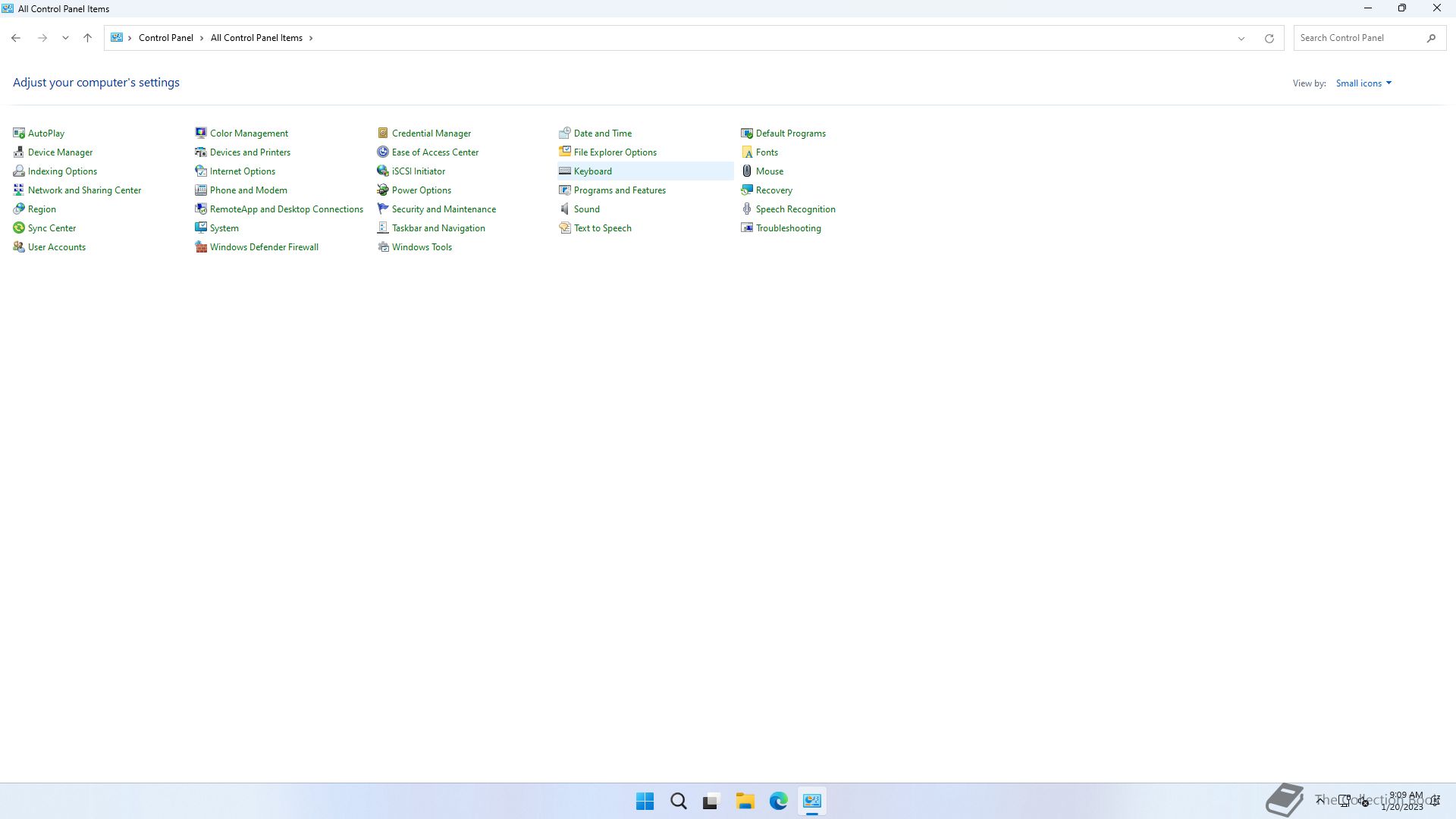
Task: Expand the recent locations arrow
Action: 65,38
